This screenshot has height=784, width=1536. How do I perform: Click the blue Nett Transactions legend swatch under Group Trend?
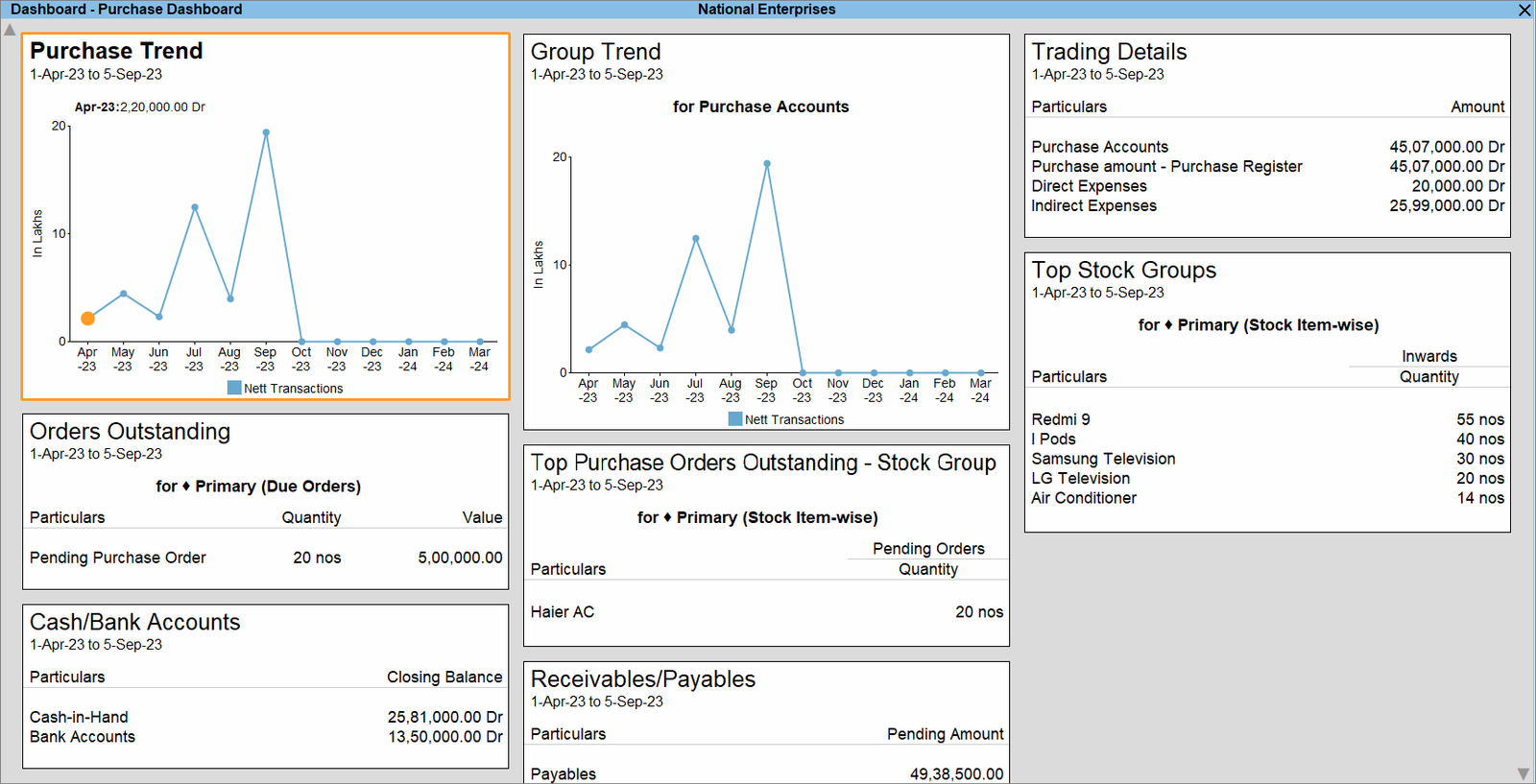[x=735, y=418]
